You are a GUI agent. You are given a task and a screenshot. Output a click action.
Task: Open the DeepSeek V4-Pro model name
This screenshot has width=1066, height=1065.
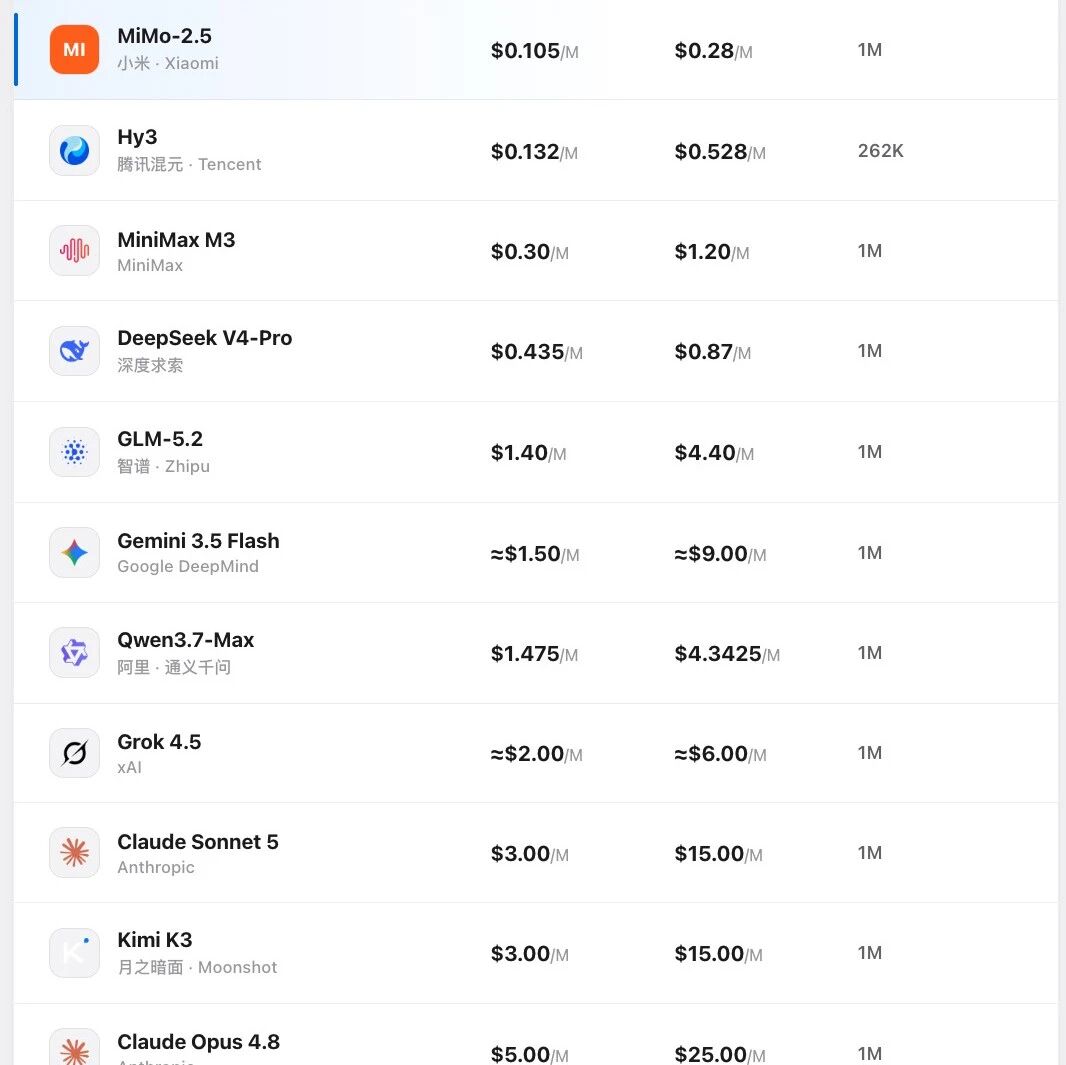tap(205, 338)
